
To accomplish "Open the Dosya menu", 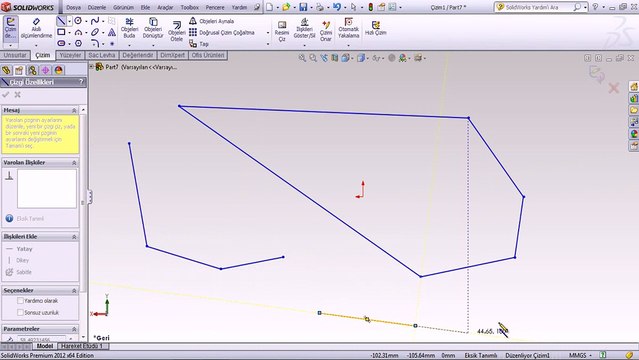I will pyautogui.click(x=73, y=7).
